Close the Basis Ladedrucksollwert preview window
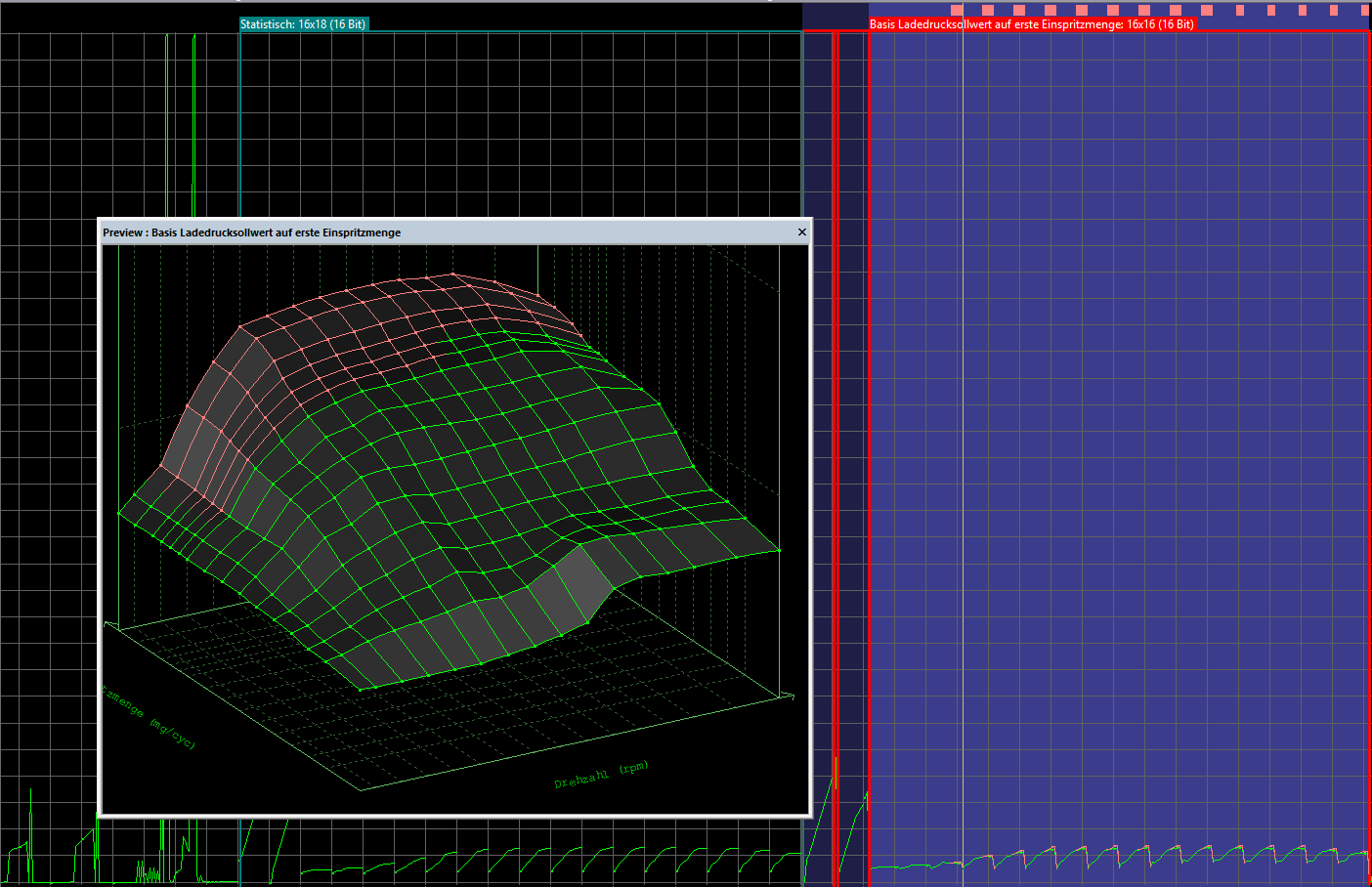This screenshot has width=1372, height=887. (802, 232)
